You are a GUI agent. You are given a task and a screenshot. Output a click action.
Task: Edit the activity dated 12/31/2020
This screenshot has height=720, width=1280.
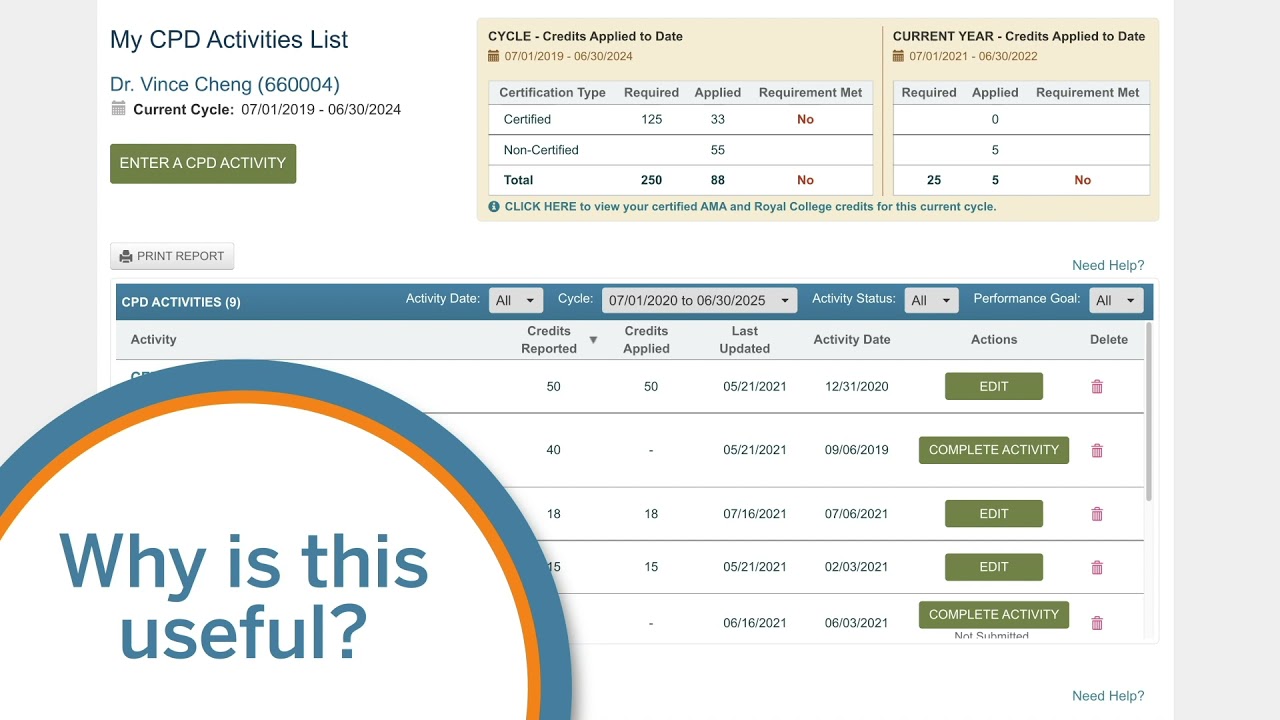click(994, 386)
